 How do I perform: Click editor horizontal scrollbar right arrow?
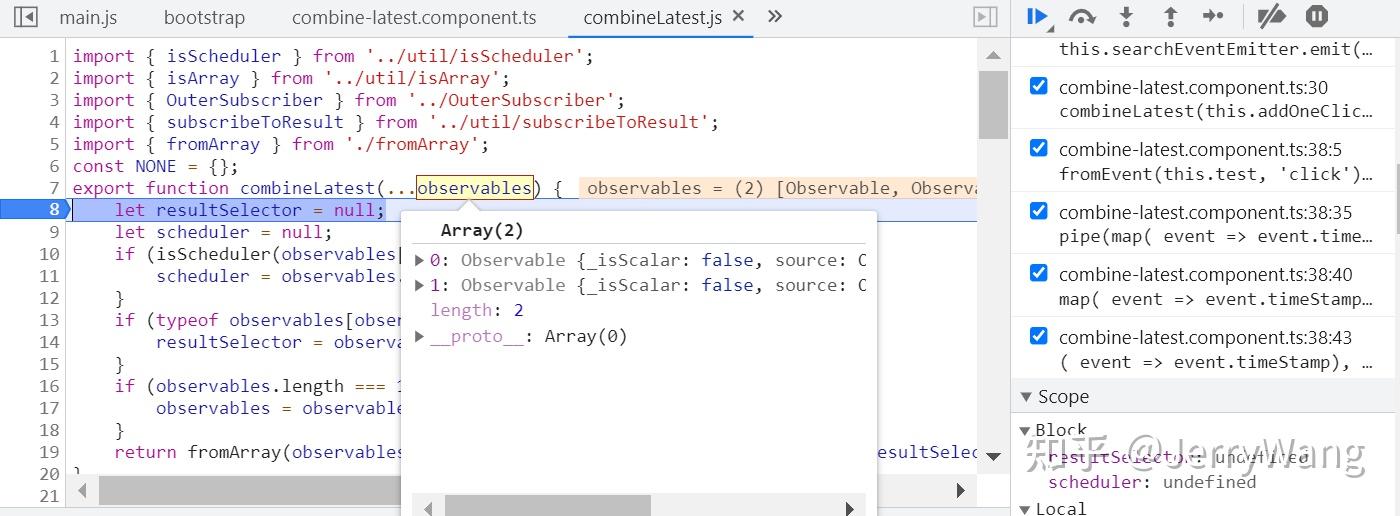tap(960, 490)
